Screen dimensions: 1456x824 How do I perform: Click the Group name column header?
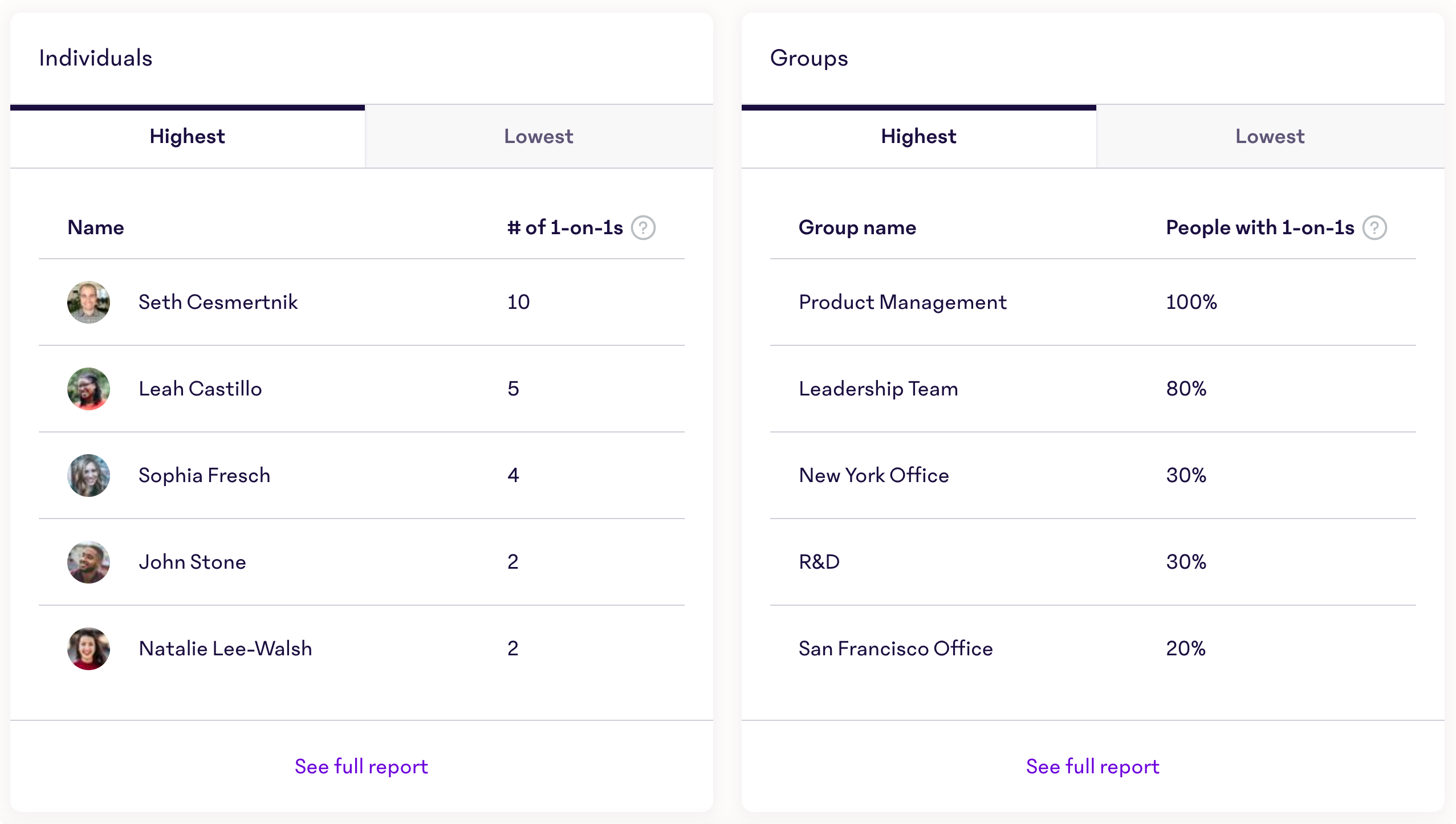point(857,228)
